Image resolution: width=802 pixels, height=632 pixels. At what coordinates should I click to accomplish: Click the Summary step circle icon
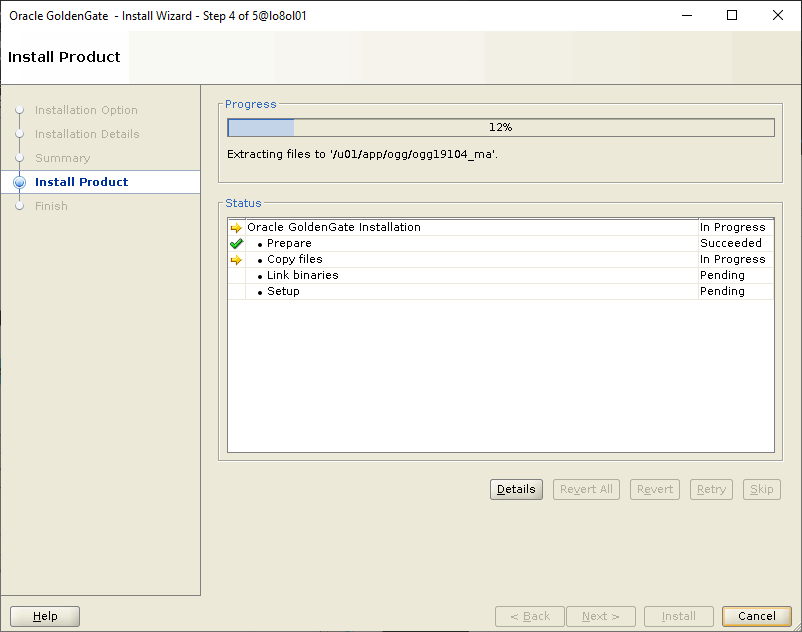(x=19, y=158)
